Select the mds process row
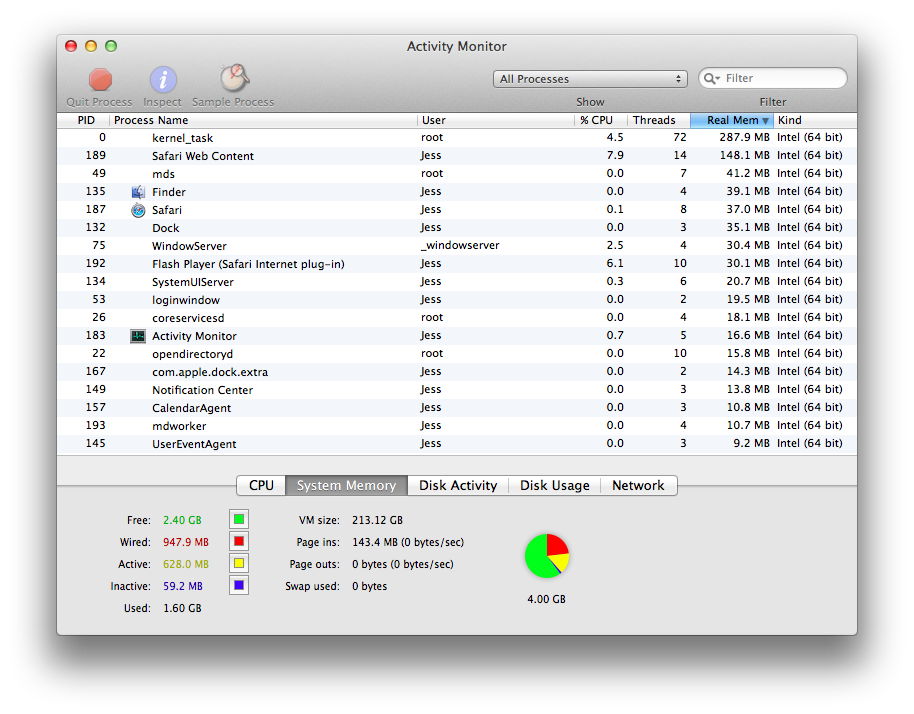The height and width of the screenshot is (714, 914). point(456,174)
